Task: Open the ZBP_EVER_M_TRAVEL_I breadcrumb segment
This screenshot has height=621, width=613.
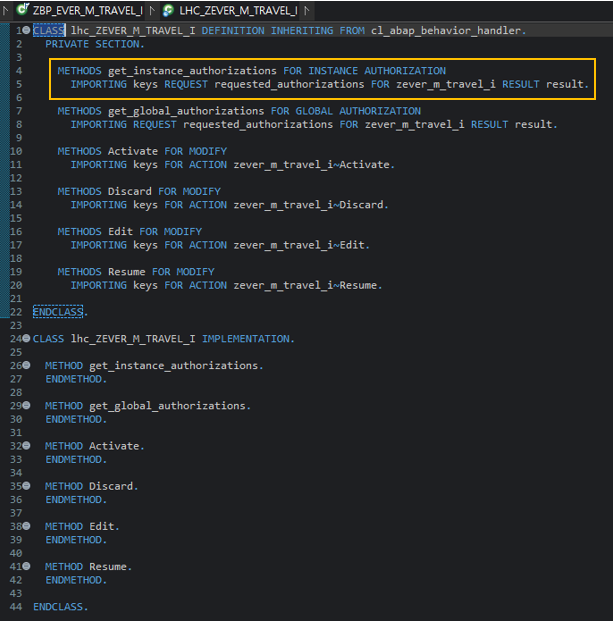Action: pyautogui.click(x=87, y=11)
